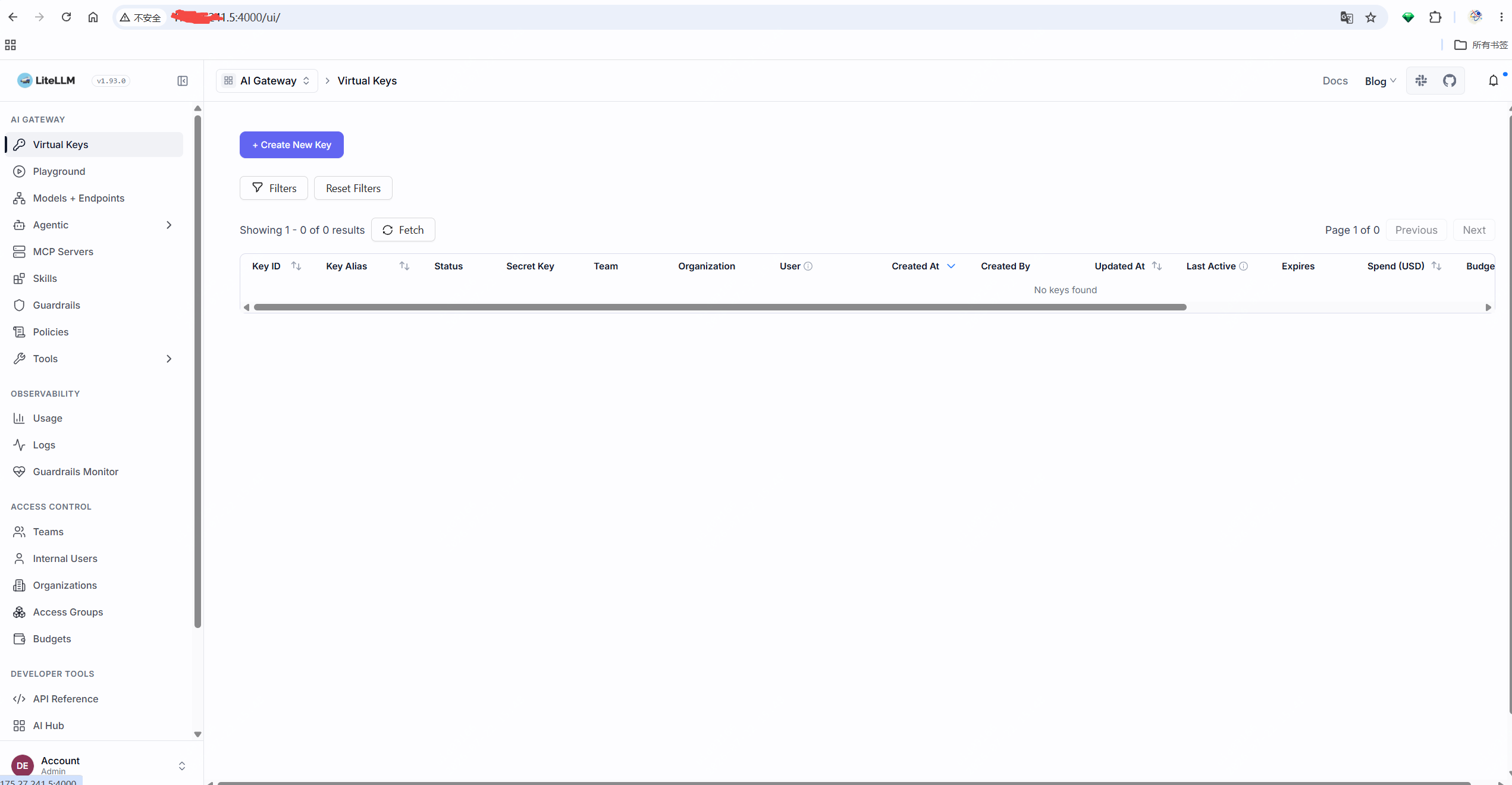
Task: Click the Secret Key column header
Action: 530,266
